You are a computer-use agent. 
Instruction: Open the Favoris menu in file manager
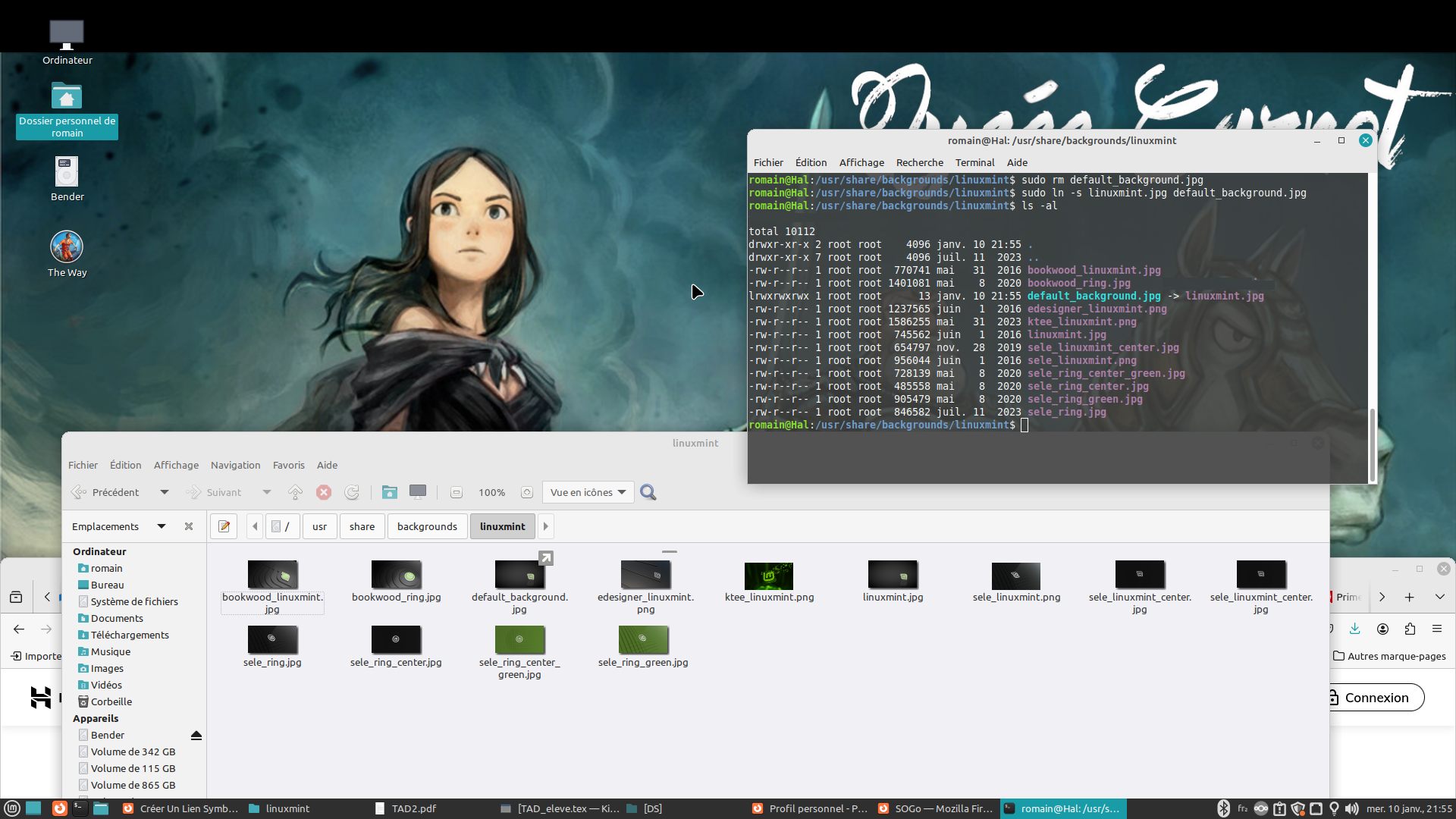[x=288, y=465]
